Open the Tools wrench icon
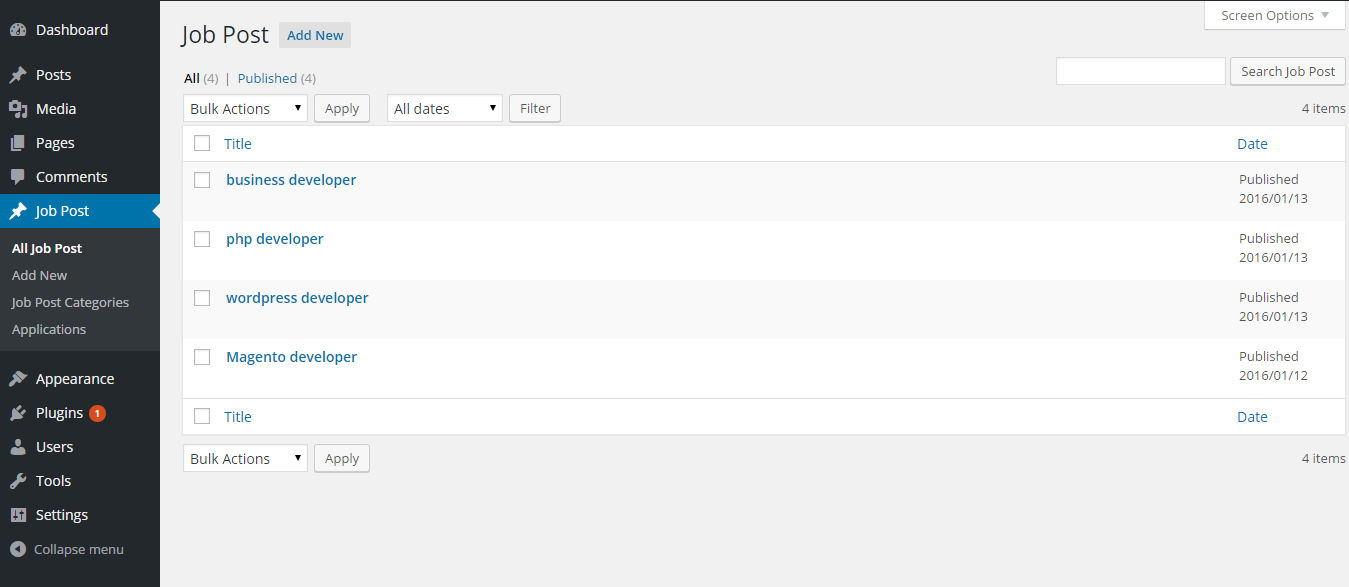 pyautogui.click(x=18, y=481)
